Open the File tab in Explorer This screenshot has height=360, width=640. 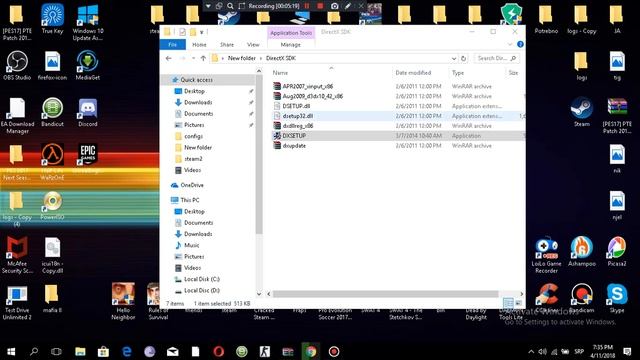click(173, 44)
